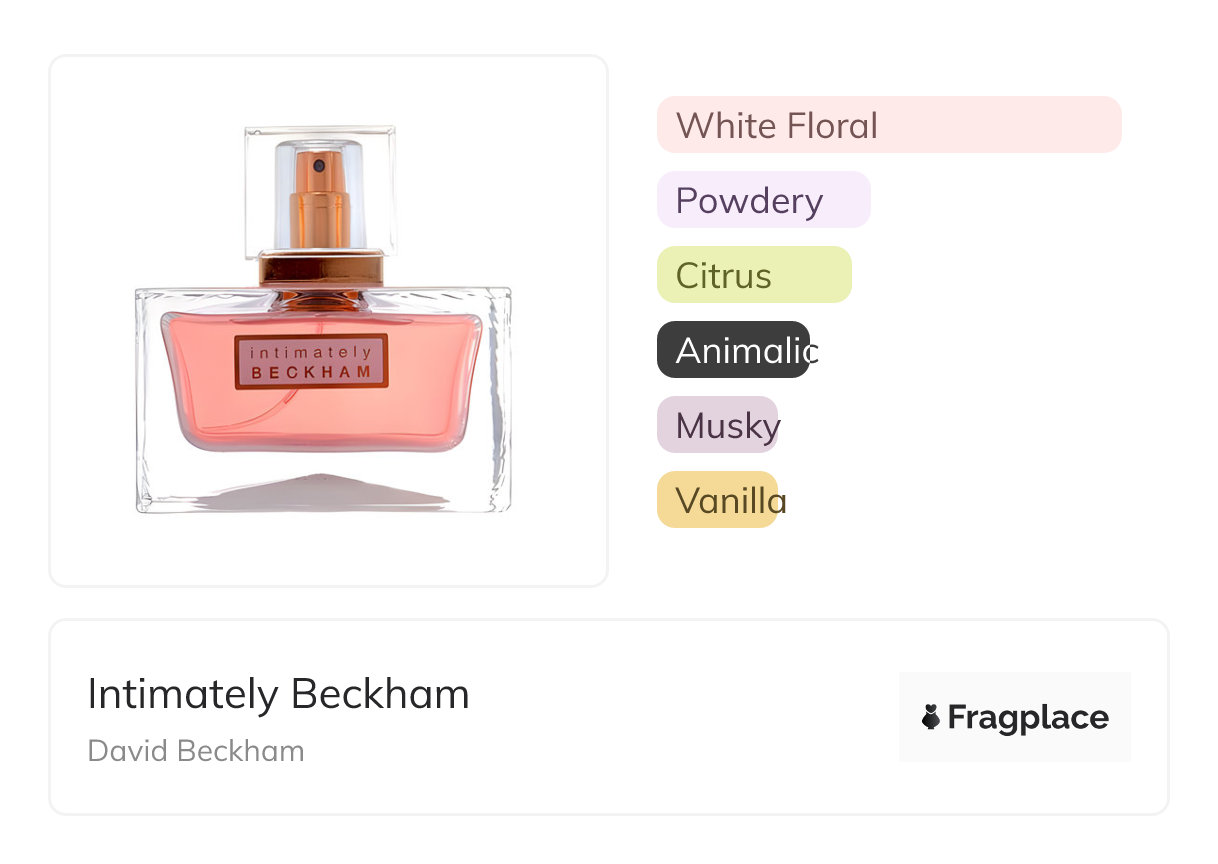1218x864 pixels.
Task: Open the David Beckham brand link
Action: (196, 751)
